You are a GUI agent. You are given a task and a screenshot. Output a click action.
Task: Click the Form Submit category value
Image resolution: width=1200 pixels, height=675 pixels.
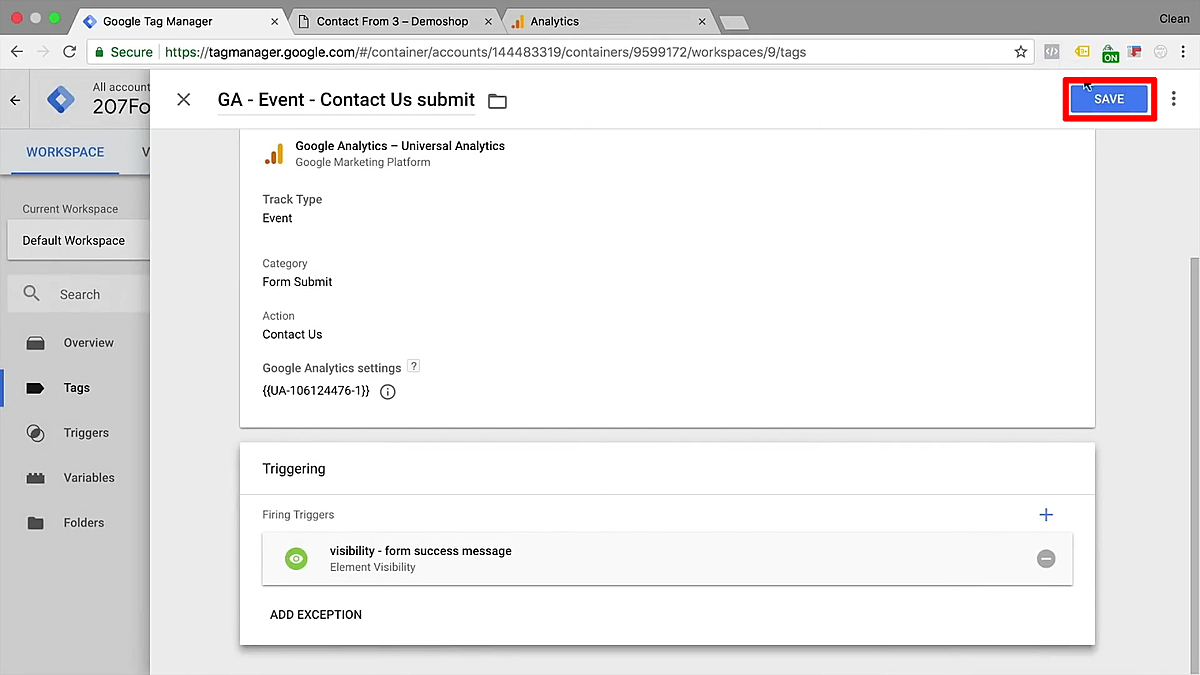[x=297, y=282]
